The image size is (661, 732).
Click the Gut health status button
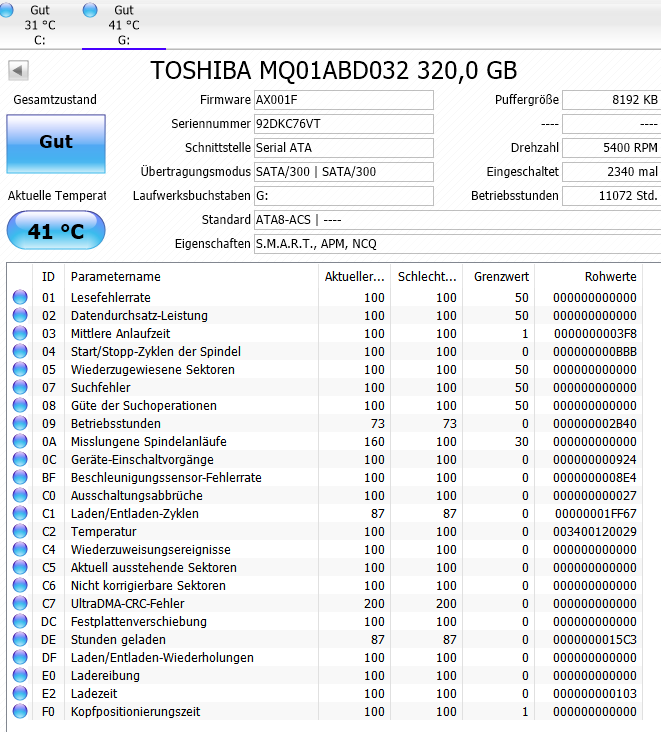click(56, 144)
